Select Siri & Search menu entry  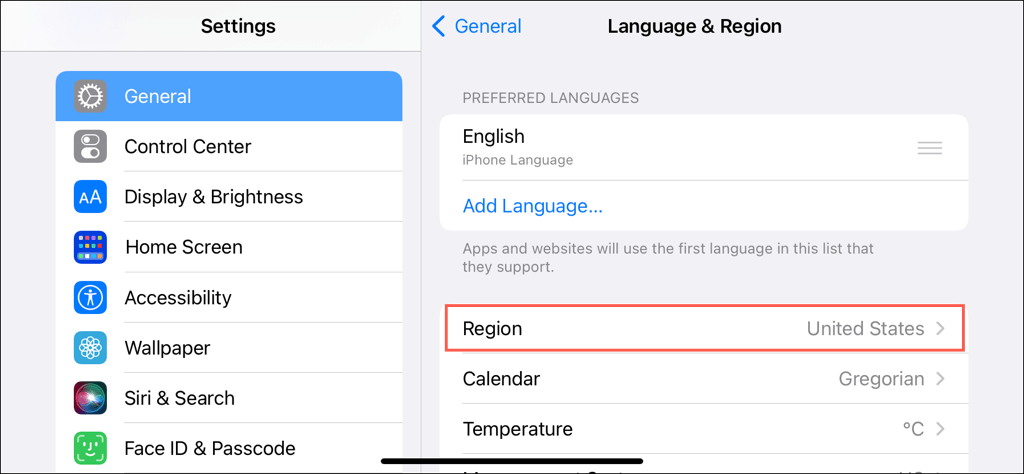229,398
